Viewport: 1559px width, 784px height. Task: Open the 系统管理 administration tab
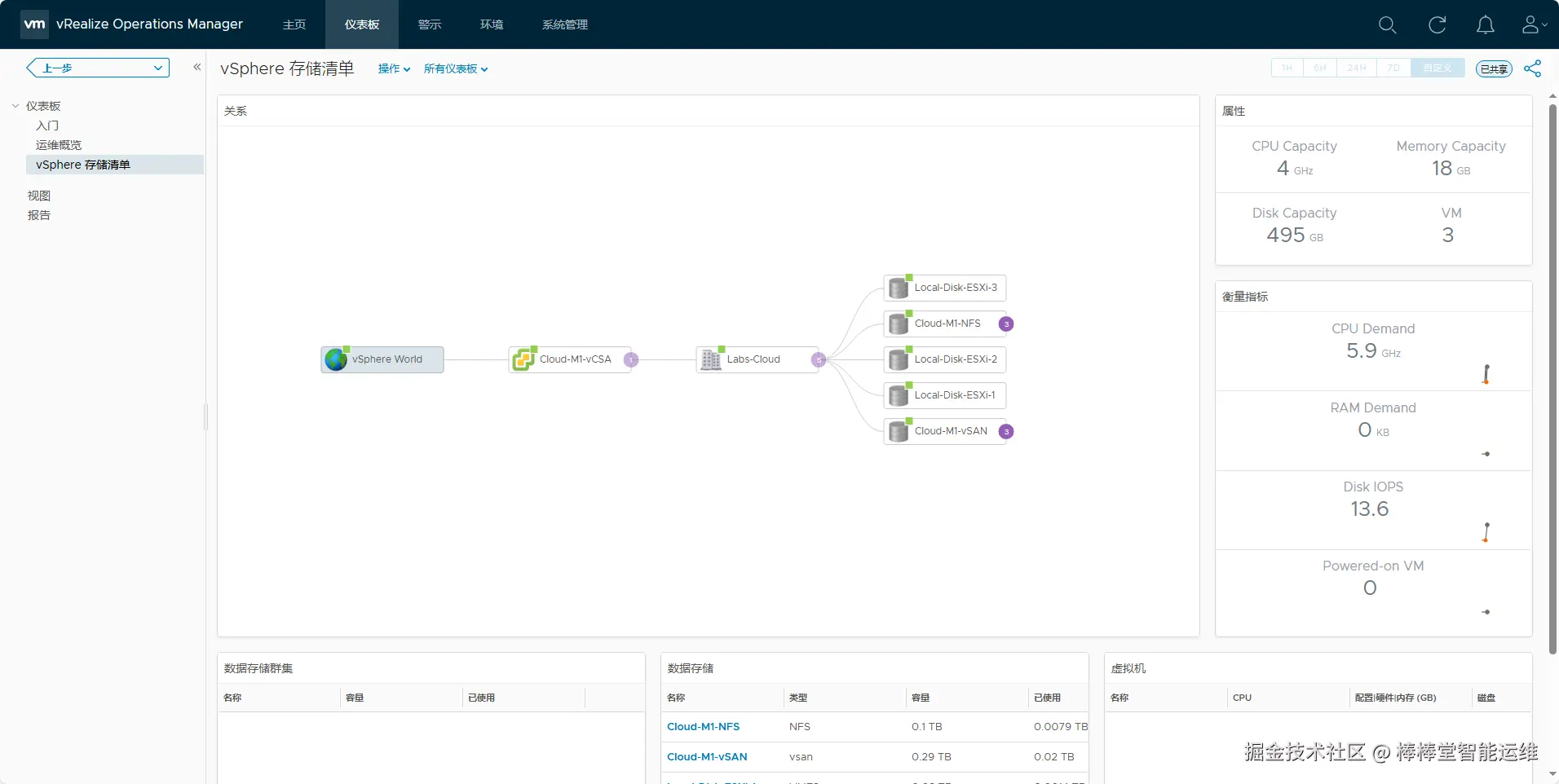coord(565,24)
